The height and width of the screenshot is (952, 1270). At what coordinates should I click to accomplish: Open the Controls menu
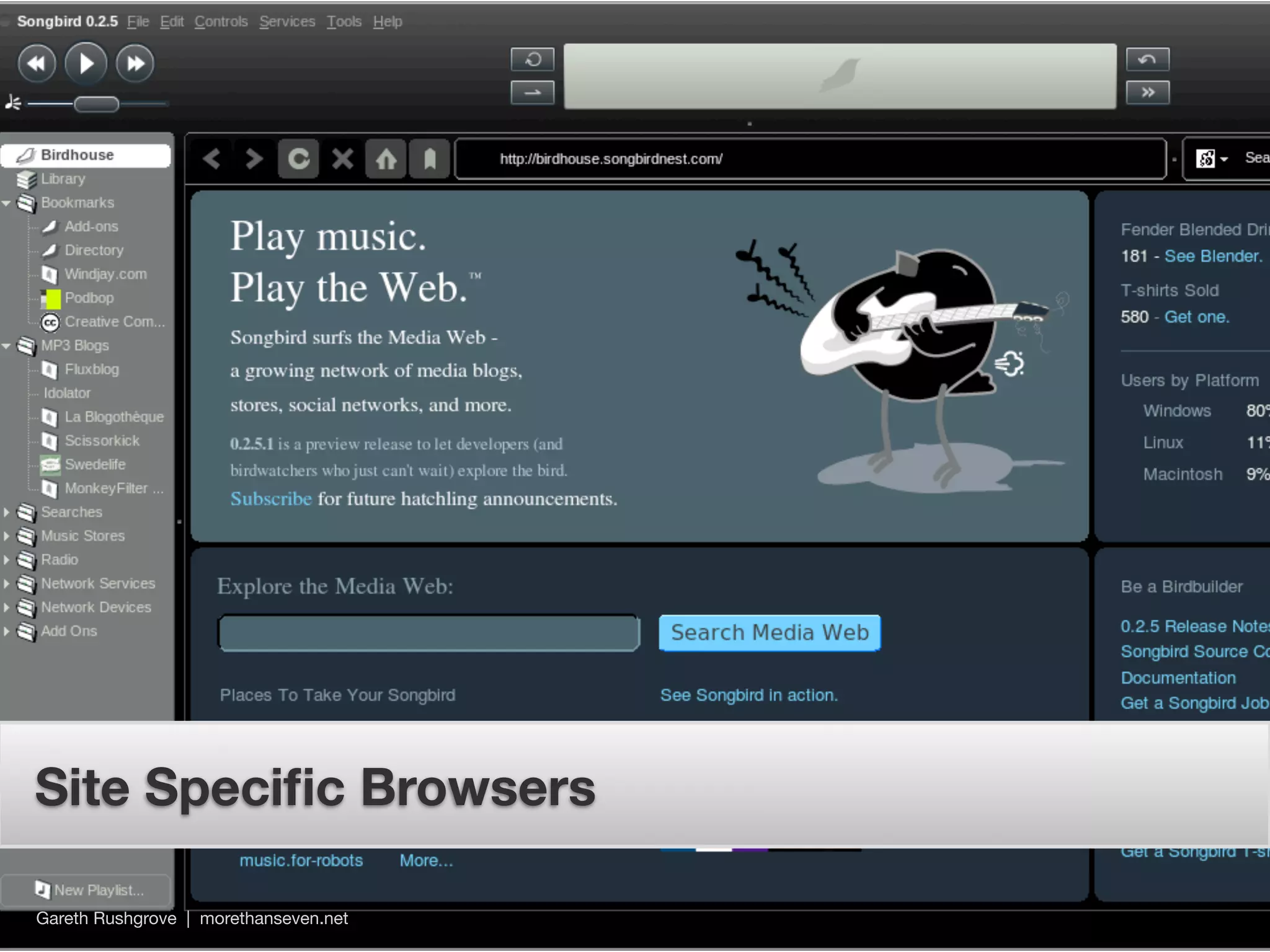[x=221, y=22]
